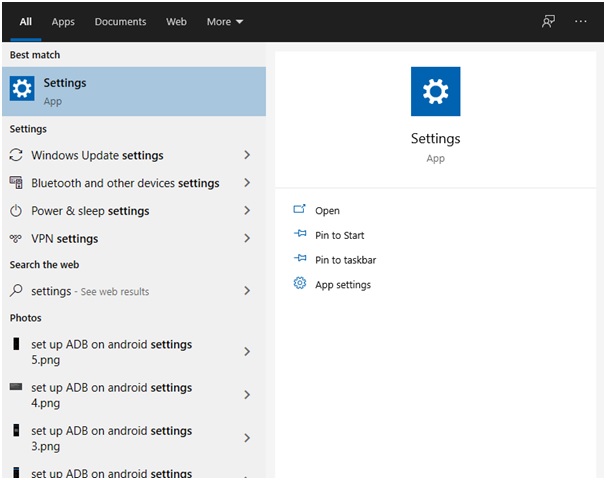The height and width of the screenshot is (480, 606).
Task: Expand 'settings - See web results' arrow
Action: 247,291
